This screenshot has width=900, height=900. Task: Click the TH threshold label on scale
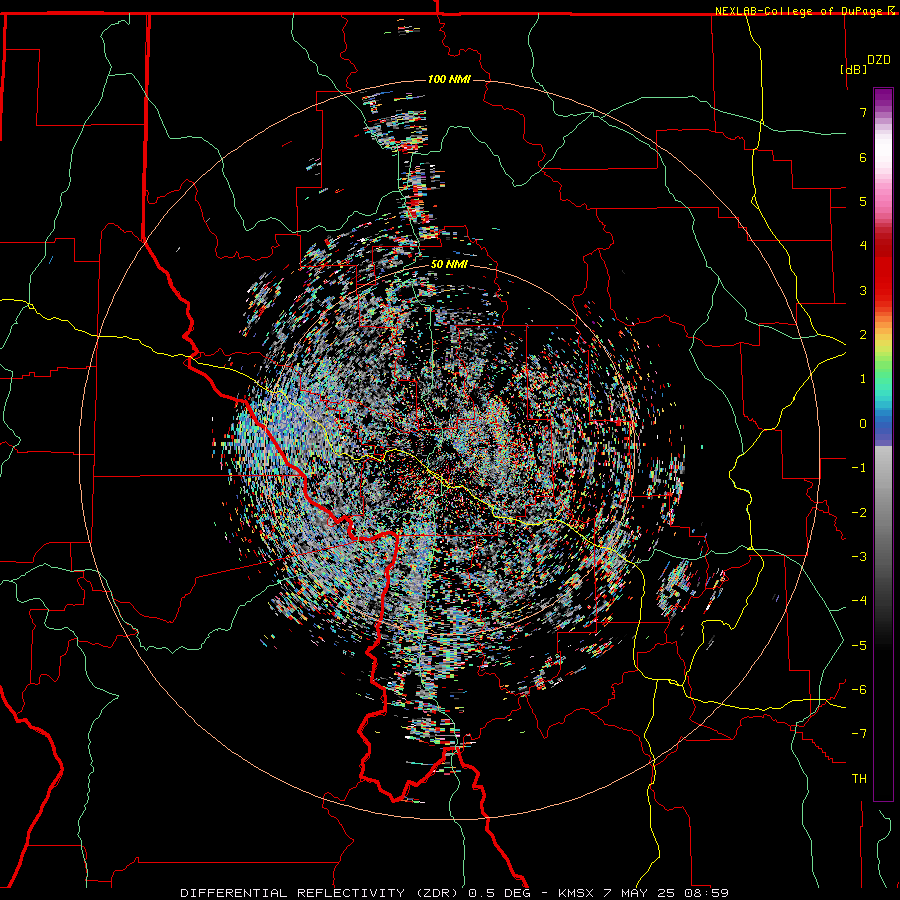tap(859, 778)
